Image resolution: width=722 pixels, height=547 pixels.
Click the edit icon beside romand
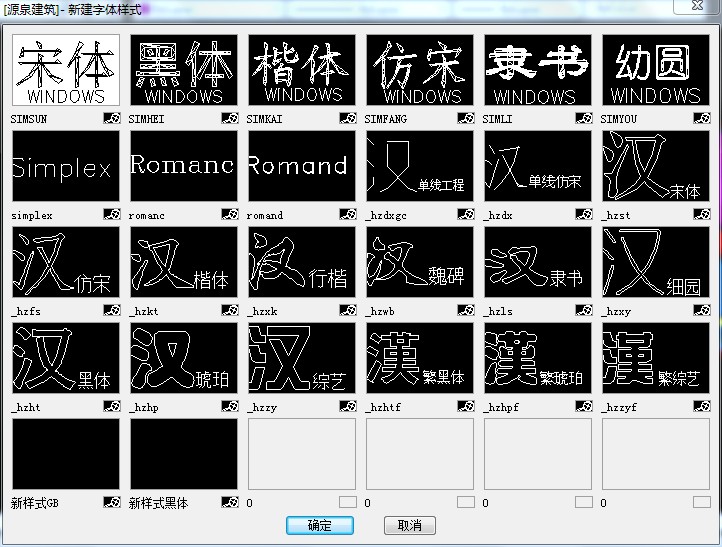(348, 214)
